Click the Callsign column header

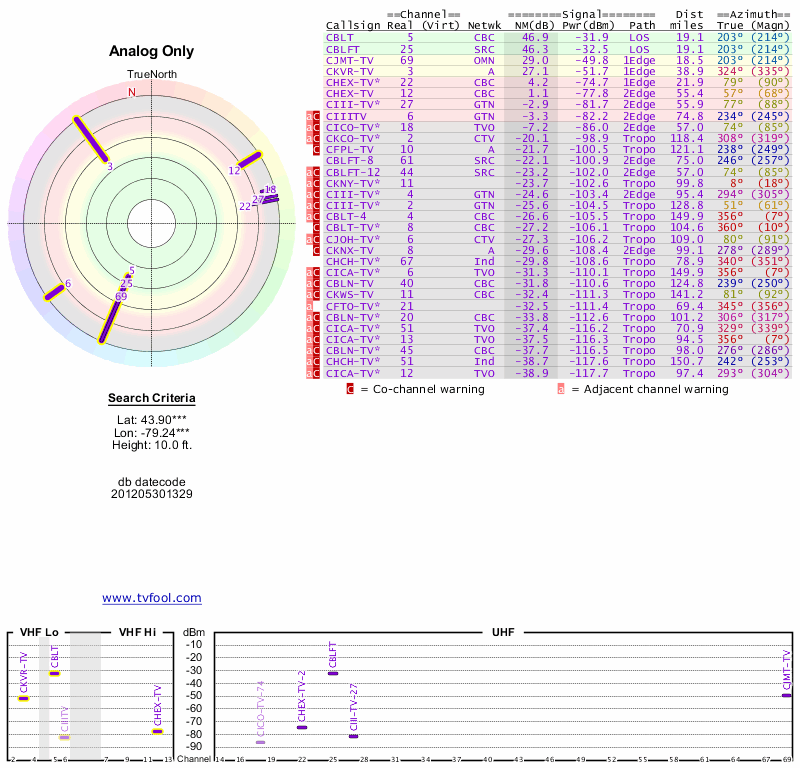pyautogui.click(x=353, y=25)
